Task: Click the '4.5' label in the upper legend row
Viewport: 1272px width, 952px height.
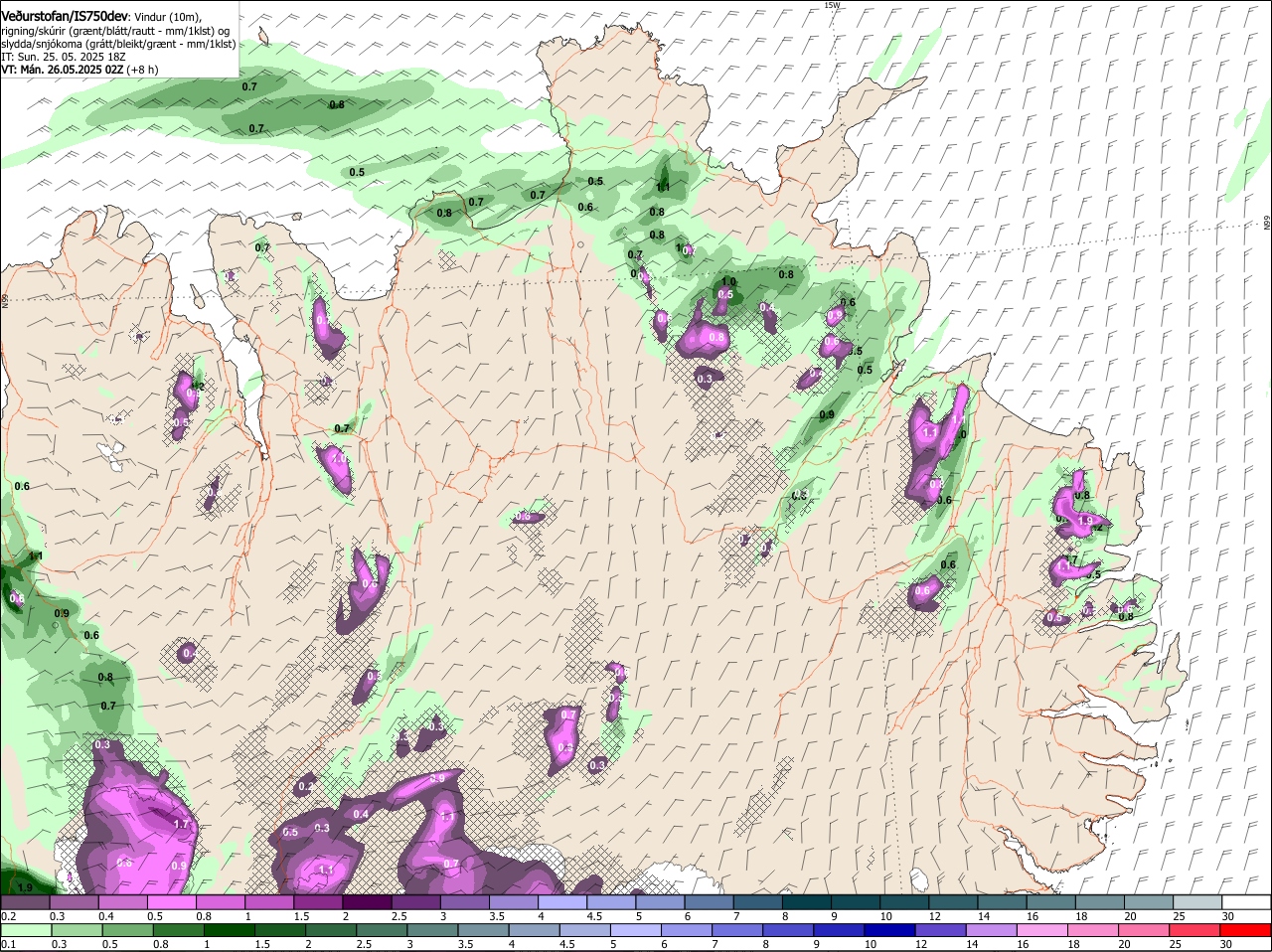Action: [594, 915]
